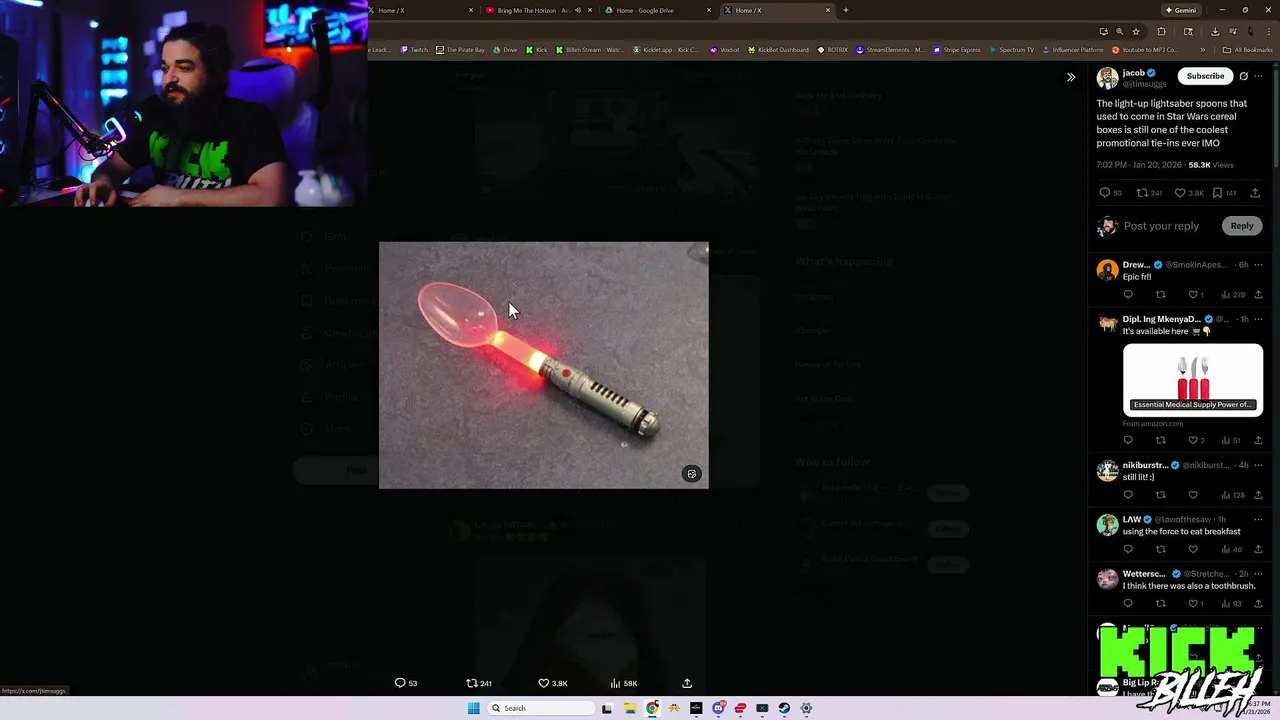Open Stripe Express bookmark

[x=957, y=50]
